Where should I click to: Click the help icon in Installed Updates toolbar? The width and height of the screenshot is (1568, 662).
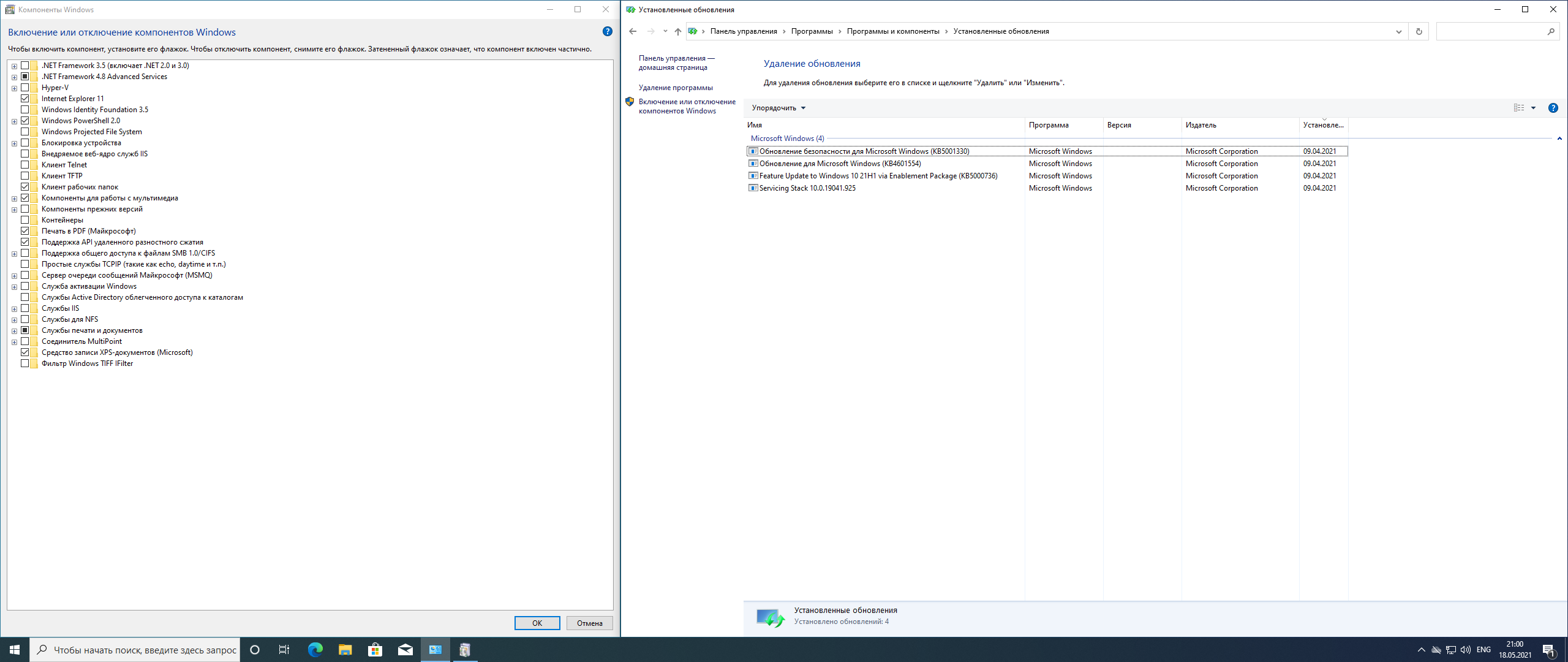1553,108
